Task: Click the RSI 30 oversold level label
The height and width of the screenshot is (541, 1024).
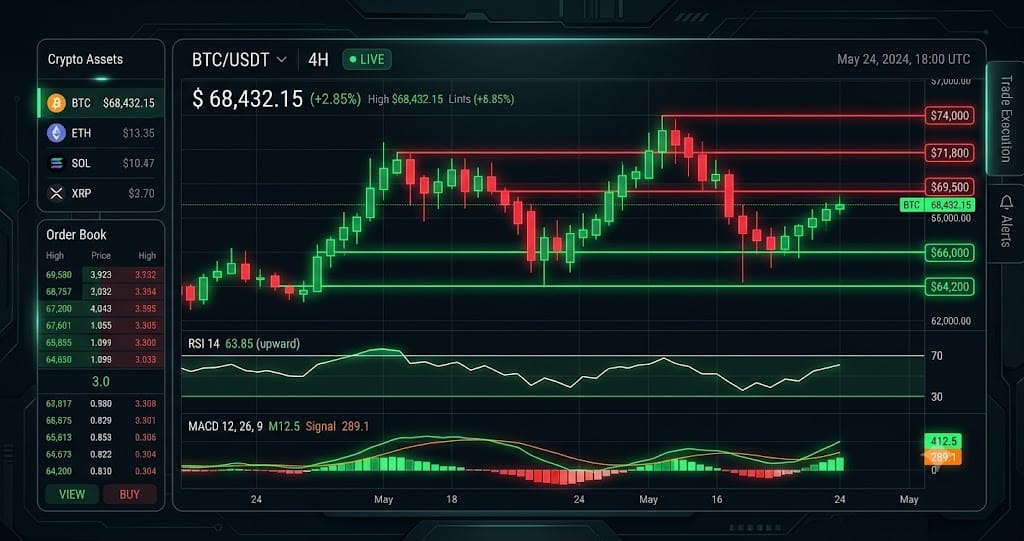Action: [936, 397]
